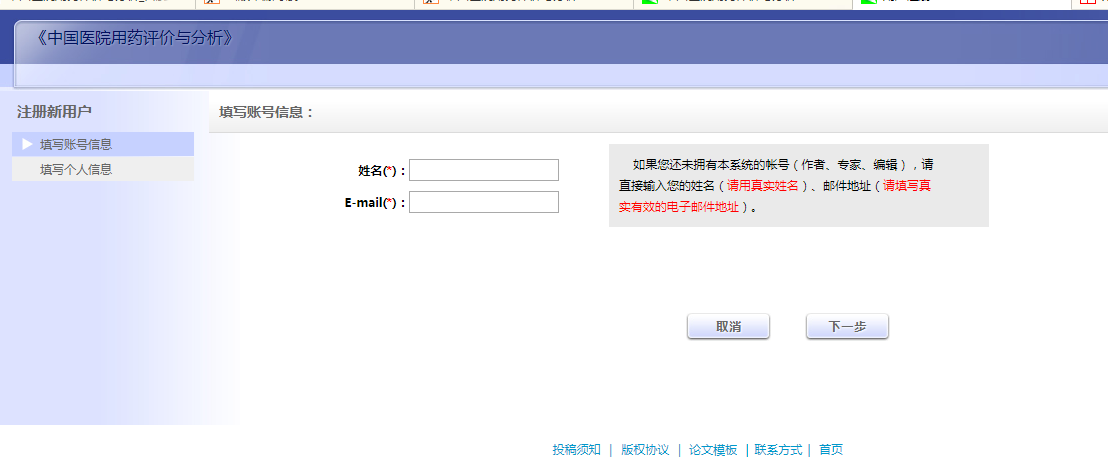Viewport: 1108px width, 473px height.
Task: Click the 姓名(*) field label
Action: (381, 171)
